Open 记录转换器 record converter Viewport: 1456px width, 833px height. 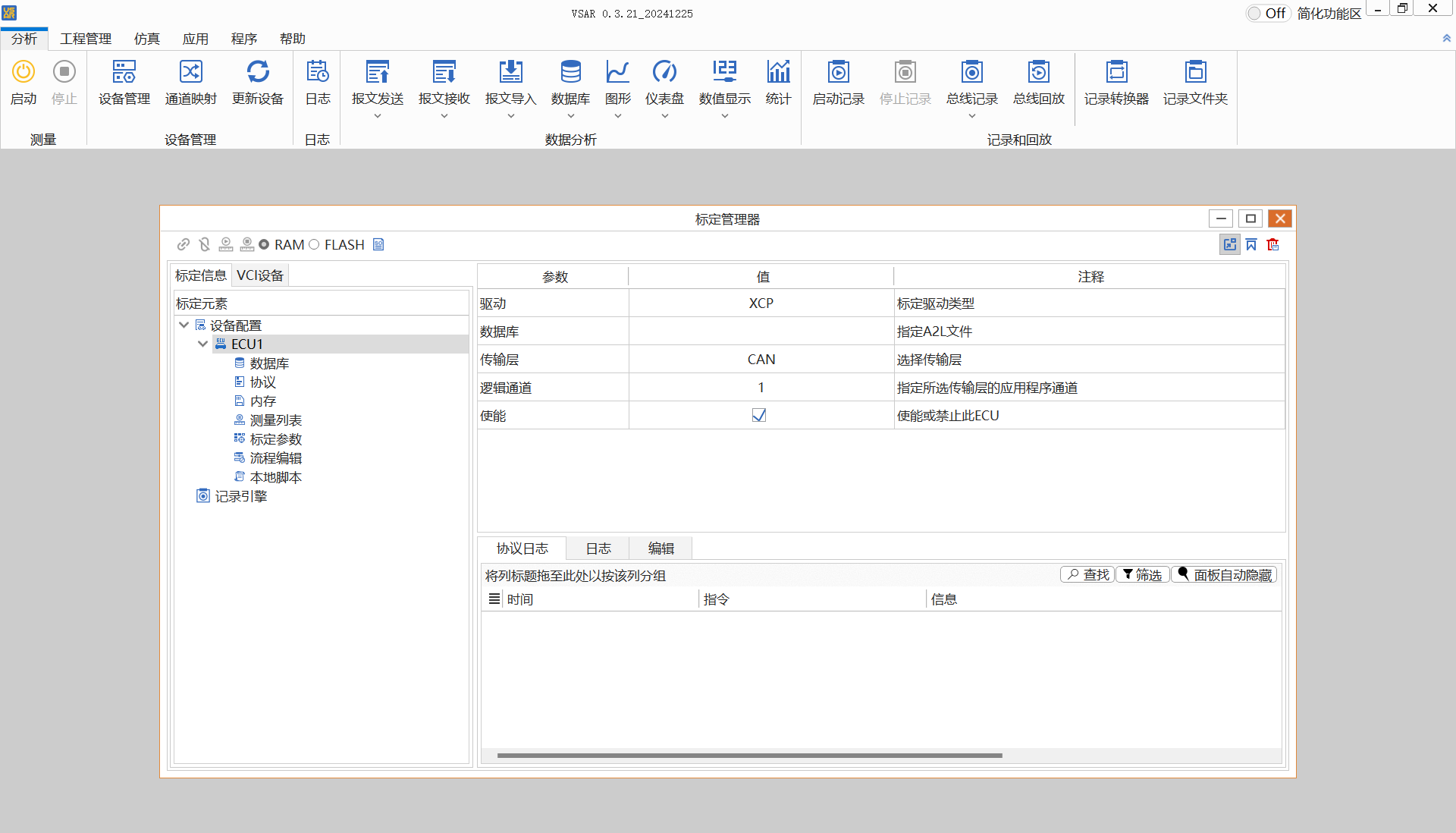(x=1117, y=82)
